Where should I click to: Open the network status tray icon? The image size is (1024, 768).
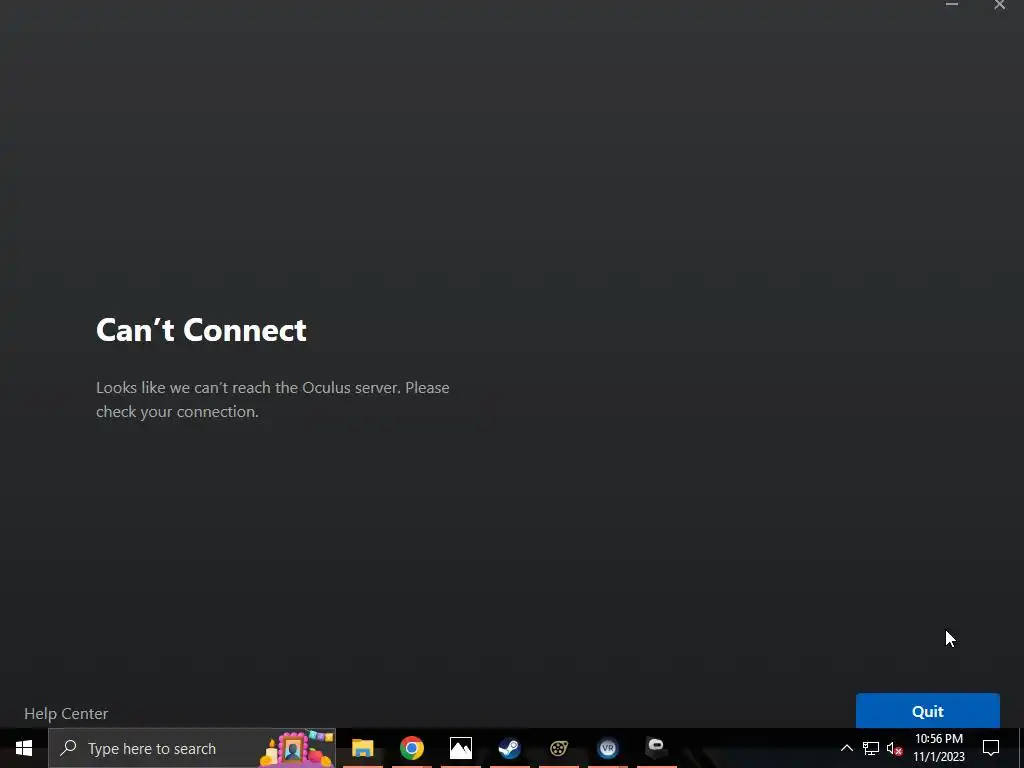tap(871, 748)
